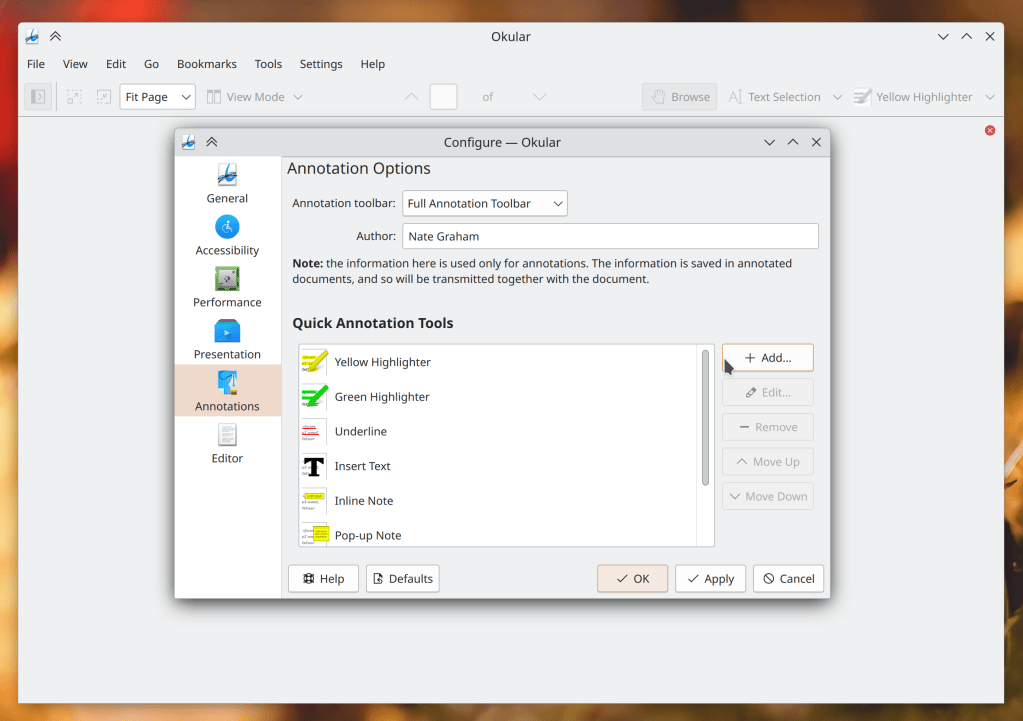Viewport: 1023px width, 721px height.
Task: Click the Cancel button
Action: coord(788,579)
